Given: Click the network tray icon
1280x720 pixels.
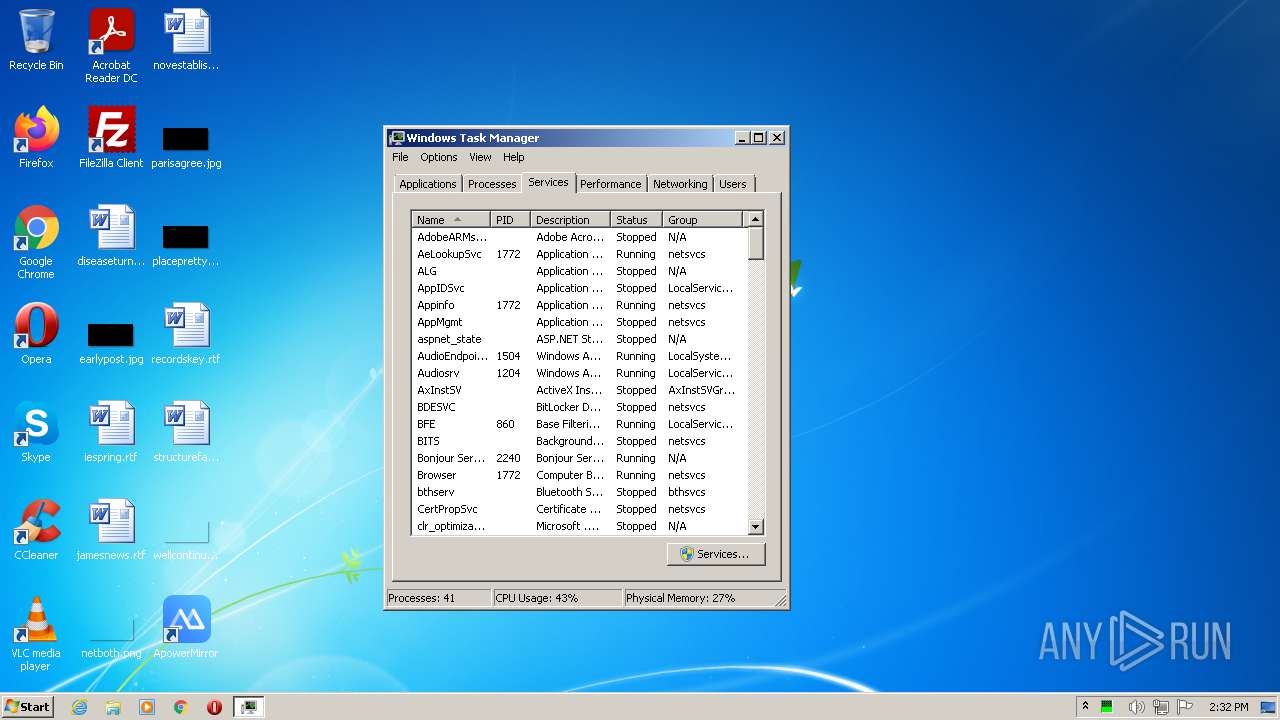Looking at the screenshot, I should [x=1161, y=707].
